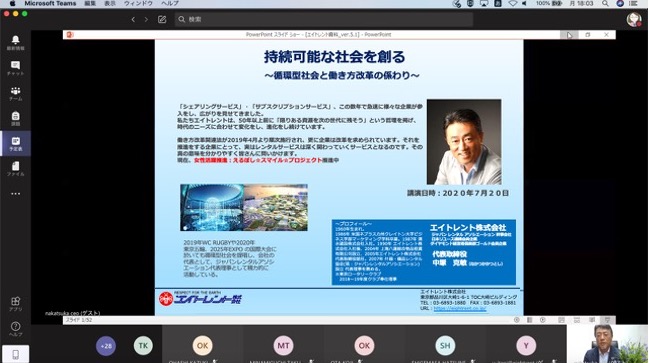Click the mobile app download icon
Image resolution: width=649 pixels, height=363 pixels.
tap(15, 354)
